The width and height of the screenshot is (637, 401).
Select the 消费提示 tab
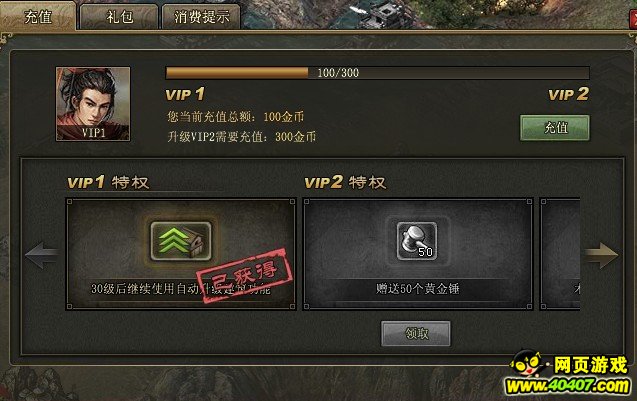tap(201, 17)
